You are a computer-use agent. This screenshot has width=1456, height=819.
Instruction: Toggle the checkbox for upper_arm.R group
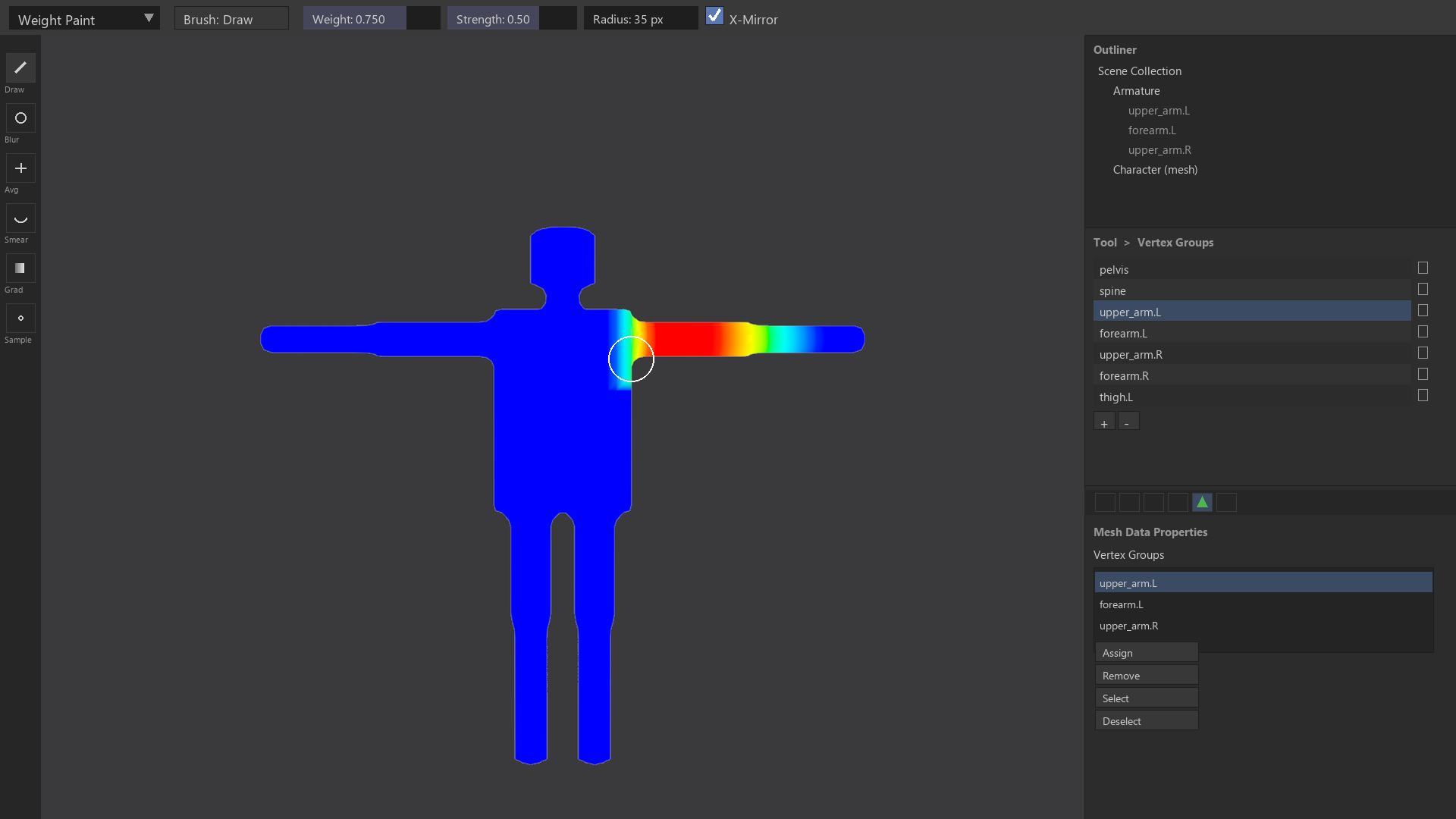click(x=1423, y=353)
